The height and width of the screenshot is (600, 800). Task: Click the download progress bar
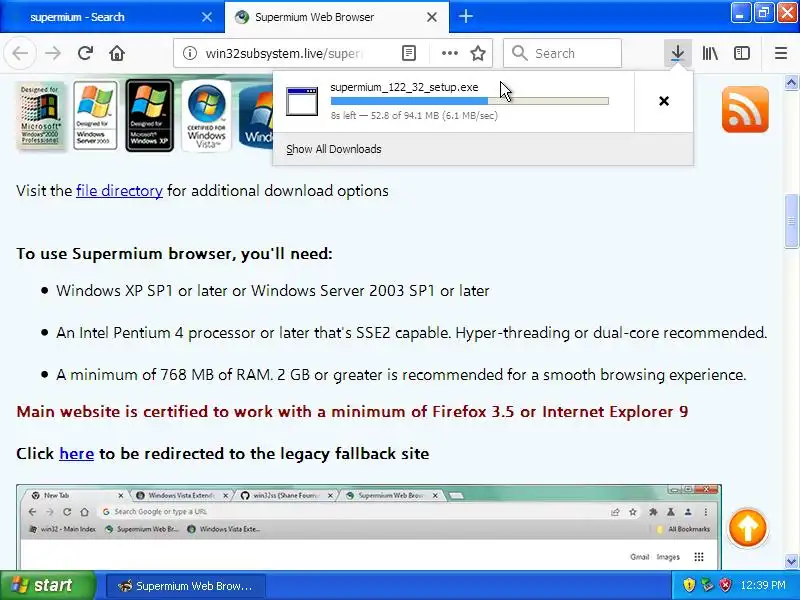click(x=469, y=101)
